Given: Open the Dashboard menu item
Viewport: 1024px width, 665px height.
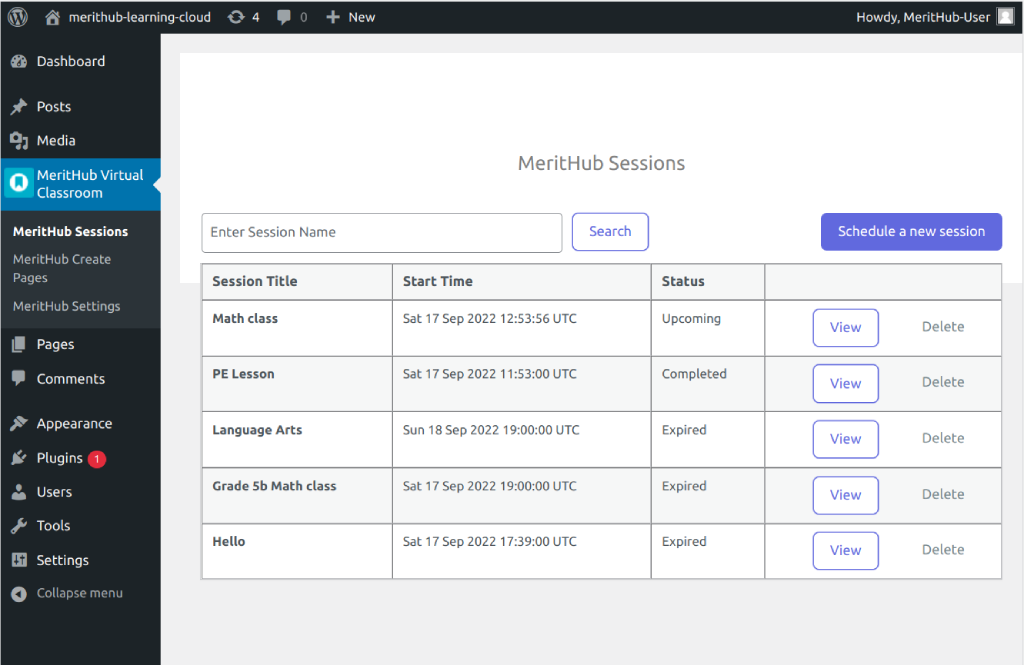Looking at the screenshot, I should (x=71, y=61).
